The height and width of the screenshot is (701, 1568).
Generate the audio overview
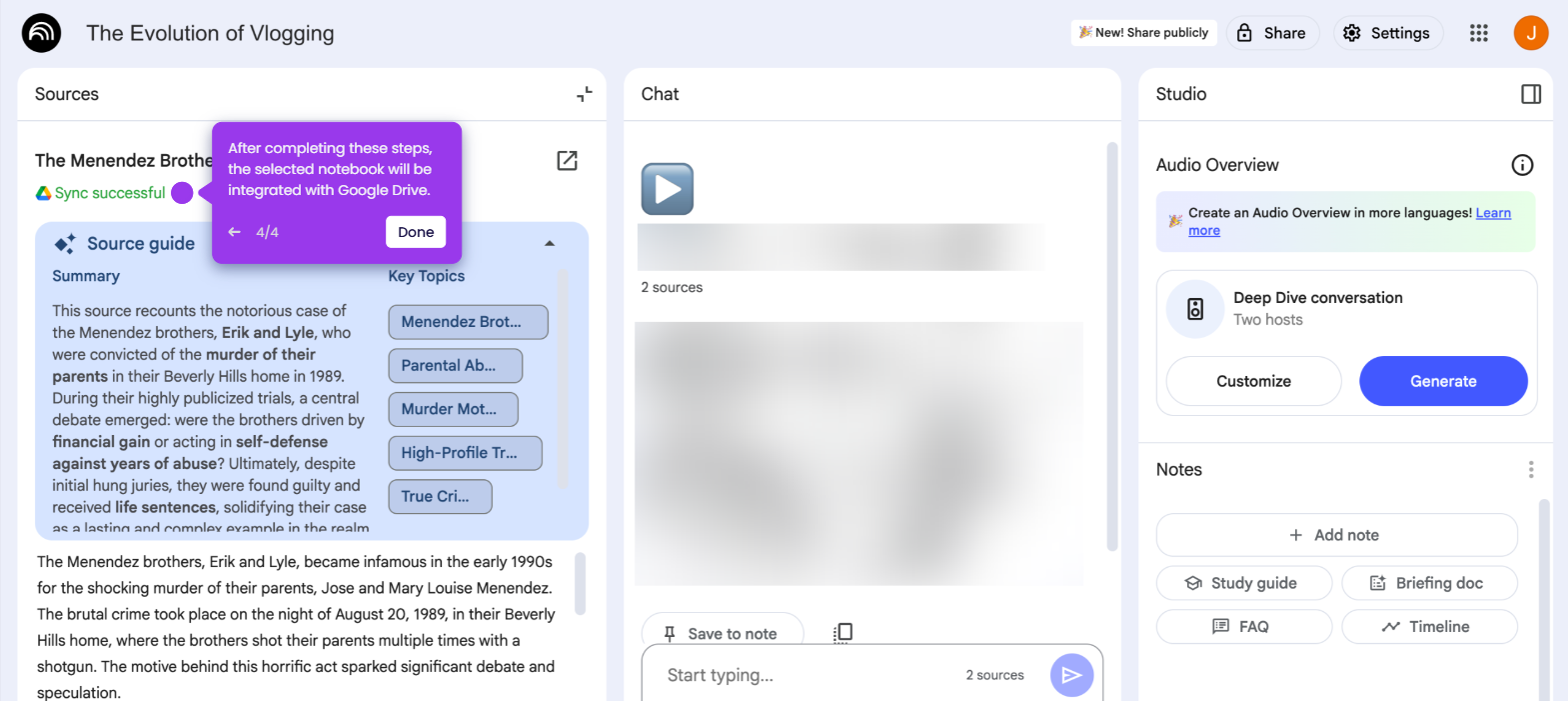click(x=1443, y=381)
